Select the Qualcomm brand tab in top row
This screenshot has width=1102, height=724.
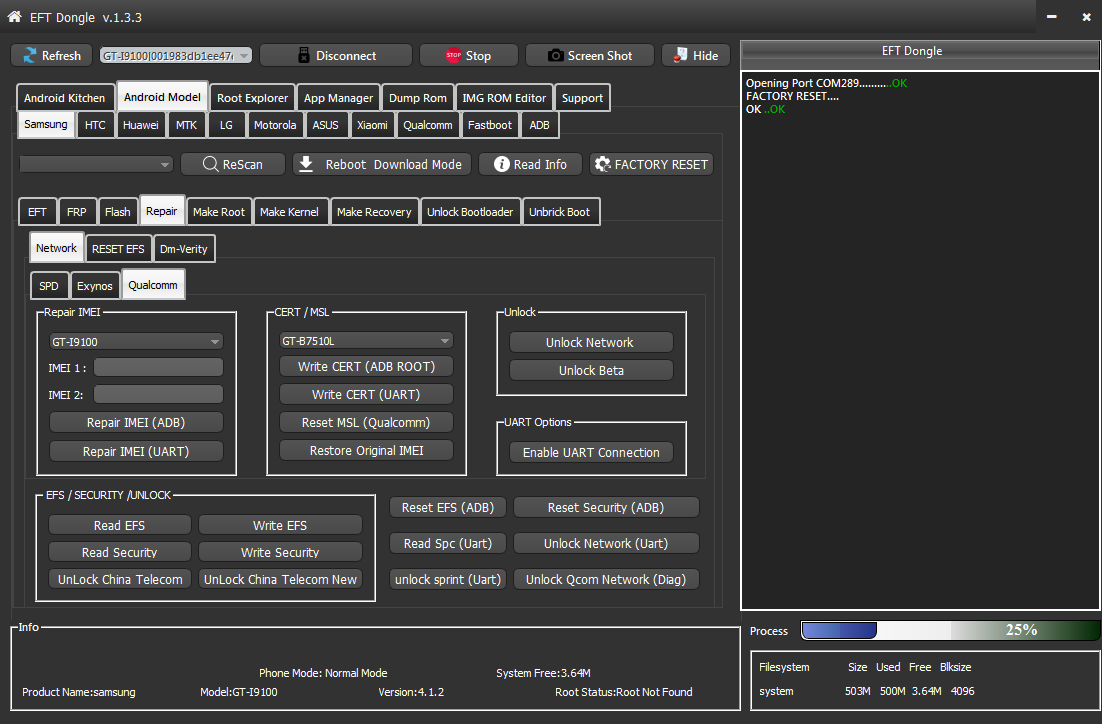coord(427,125)
